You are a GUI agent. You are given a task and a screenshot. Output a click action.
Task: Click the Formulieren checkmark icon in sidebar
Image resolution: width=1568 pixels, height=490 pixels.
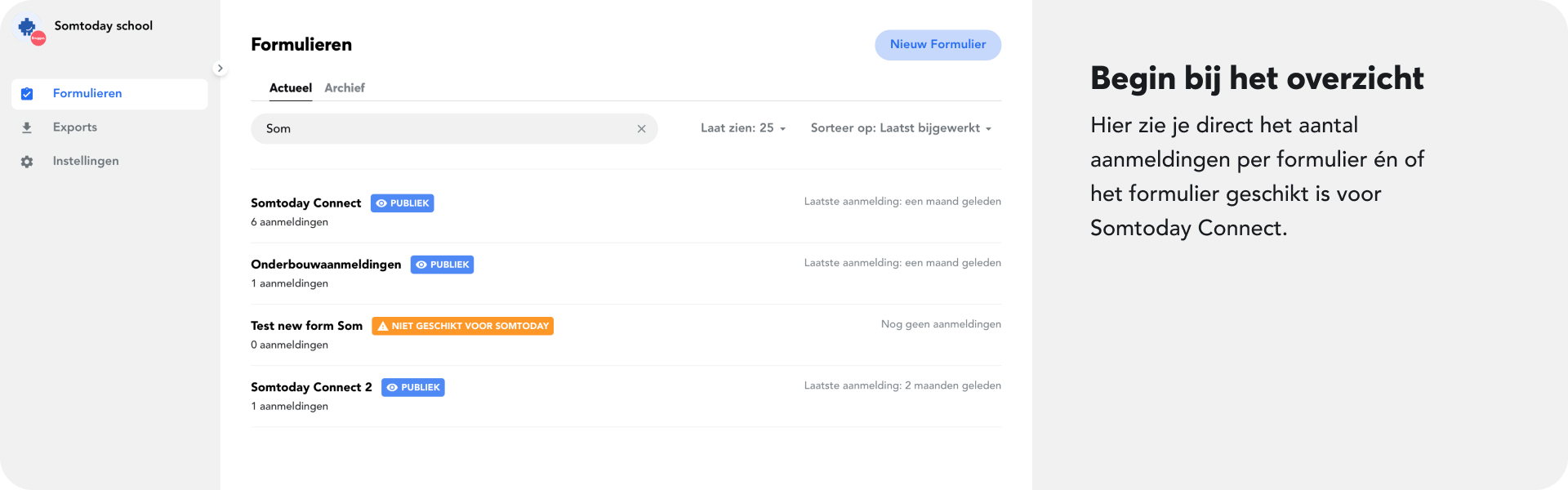[x=27, y=94]
